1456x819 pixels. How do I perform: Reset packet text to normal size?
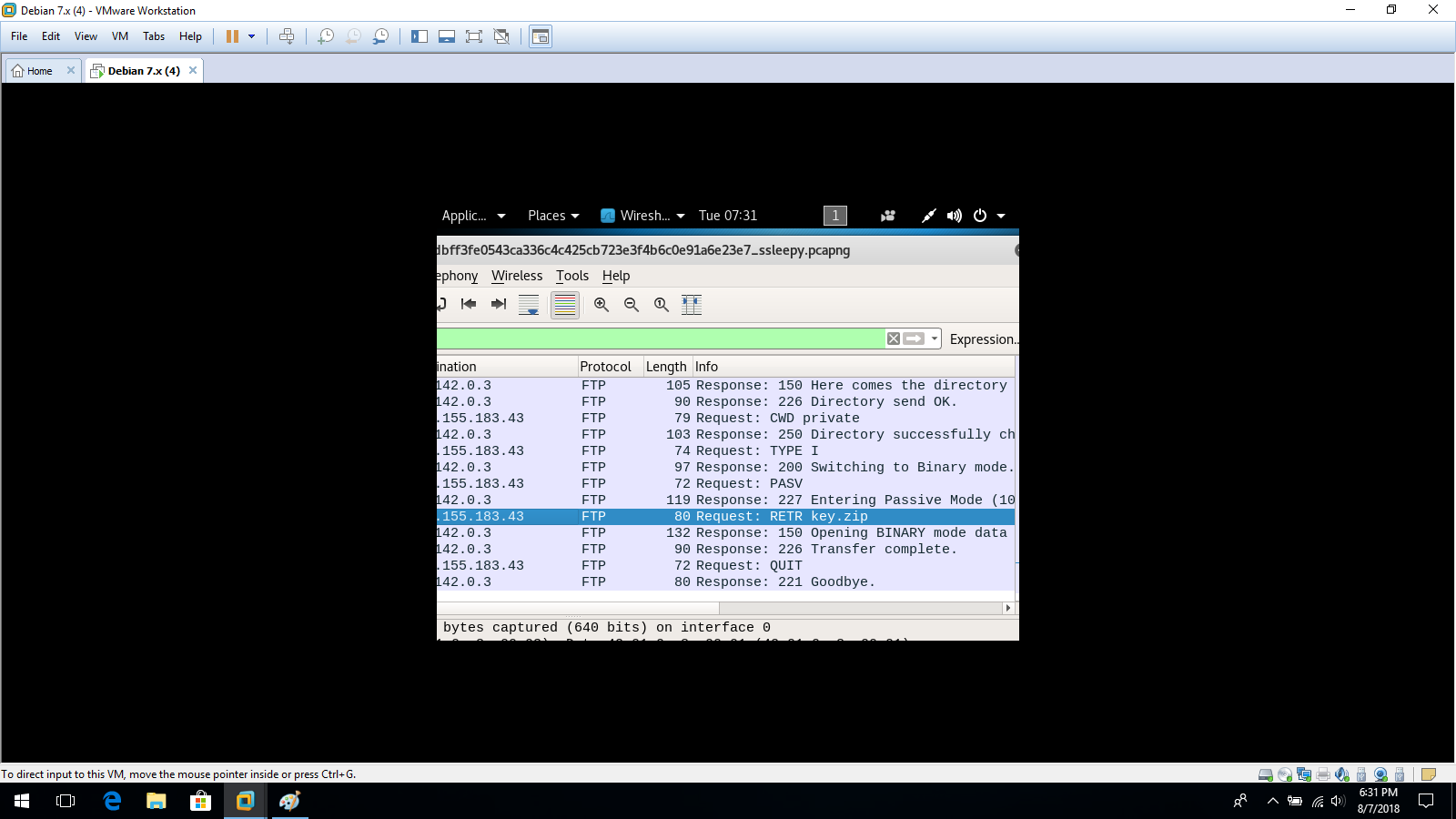click(662, 305)
